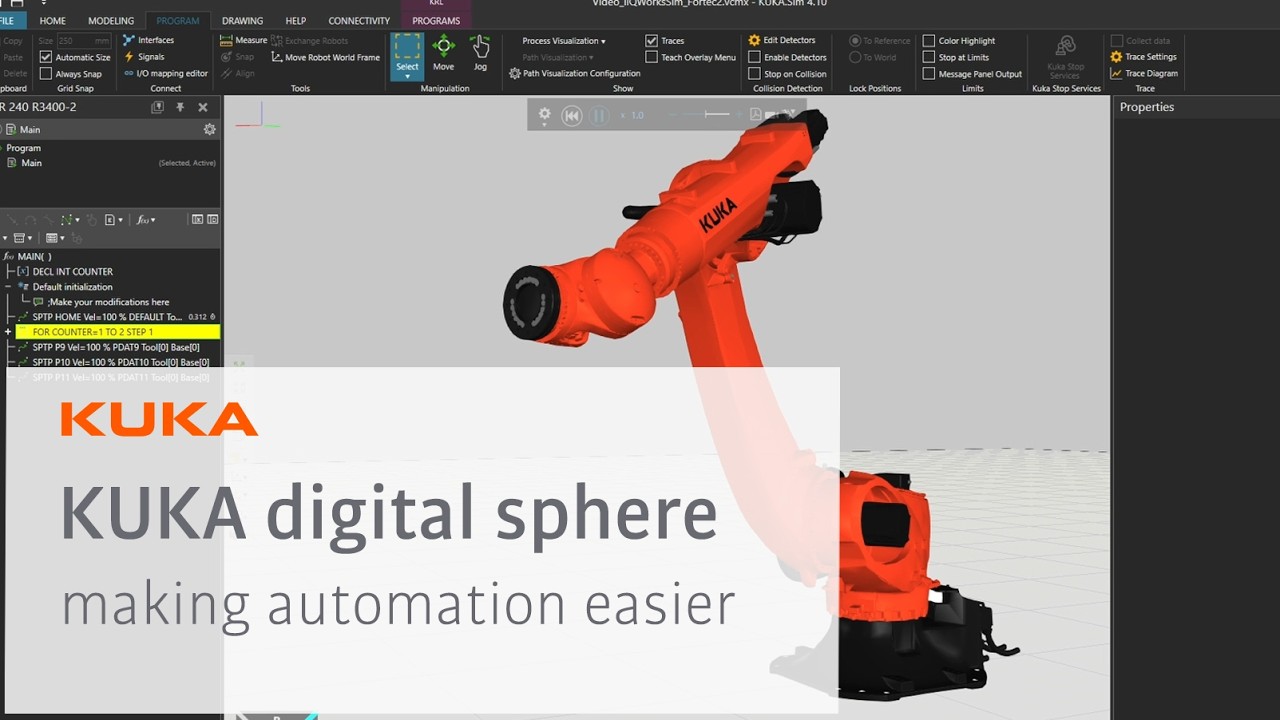
Task: Activate the Measure tool
Action: point(243,40)
